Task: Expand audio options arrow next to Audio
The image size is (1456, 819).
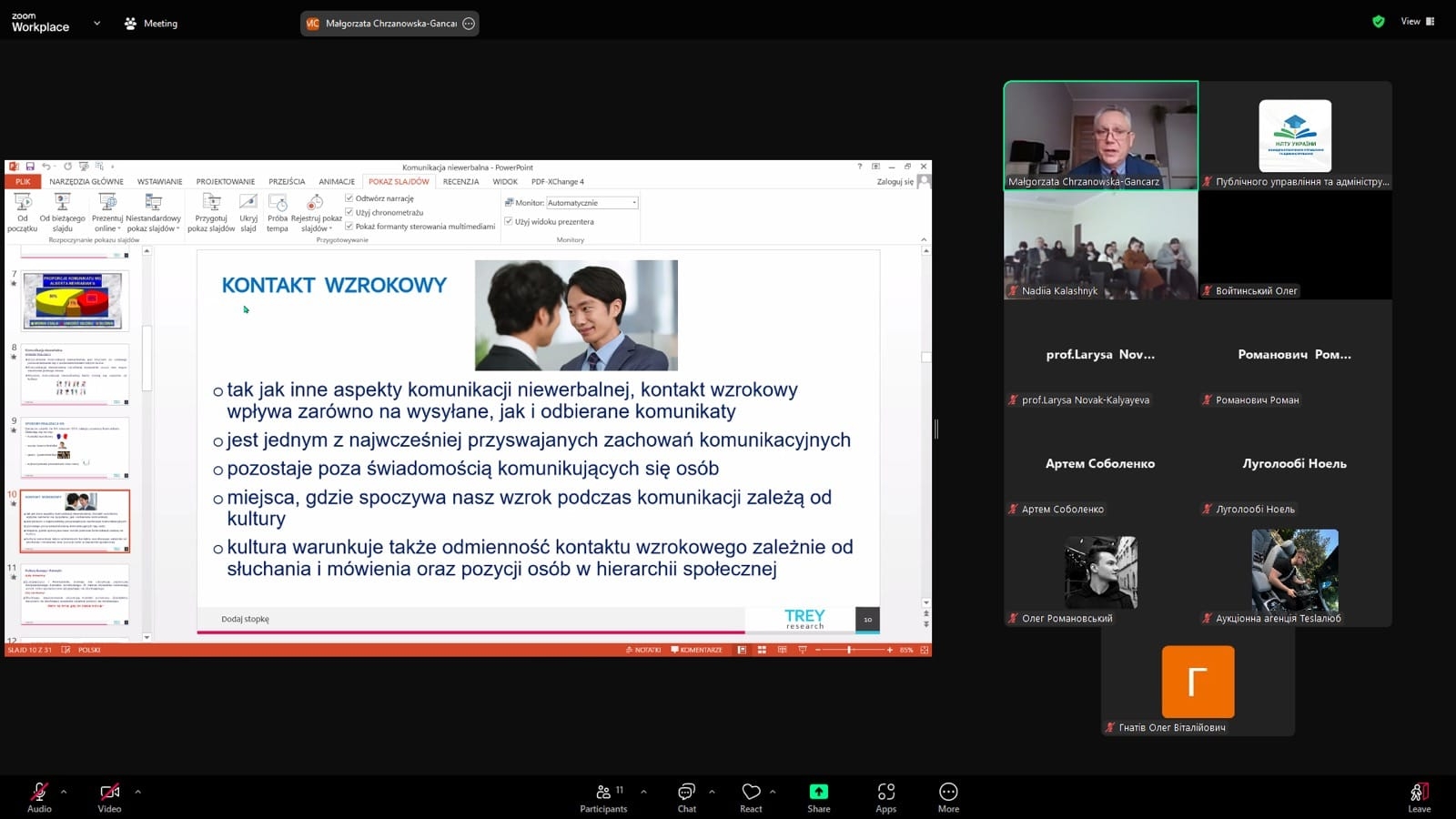Action: point(64,792)
